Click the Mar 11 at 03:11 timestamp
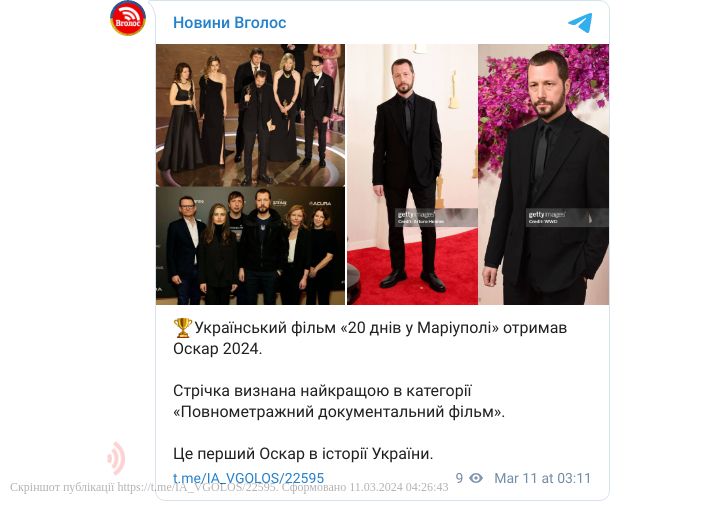This screenshot has height=505, width=720. 542,478
